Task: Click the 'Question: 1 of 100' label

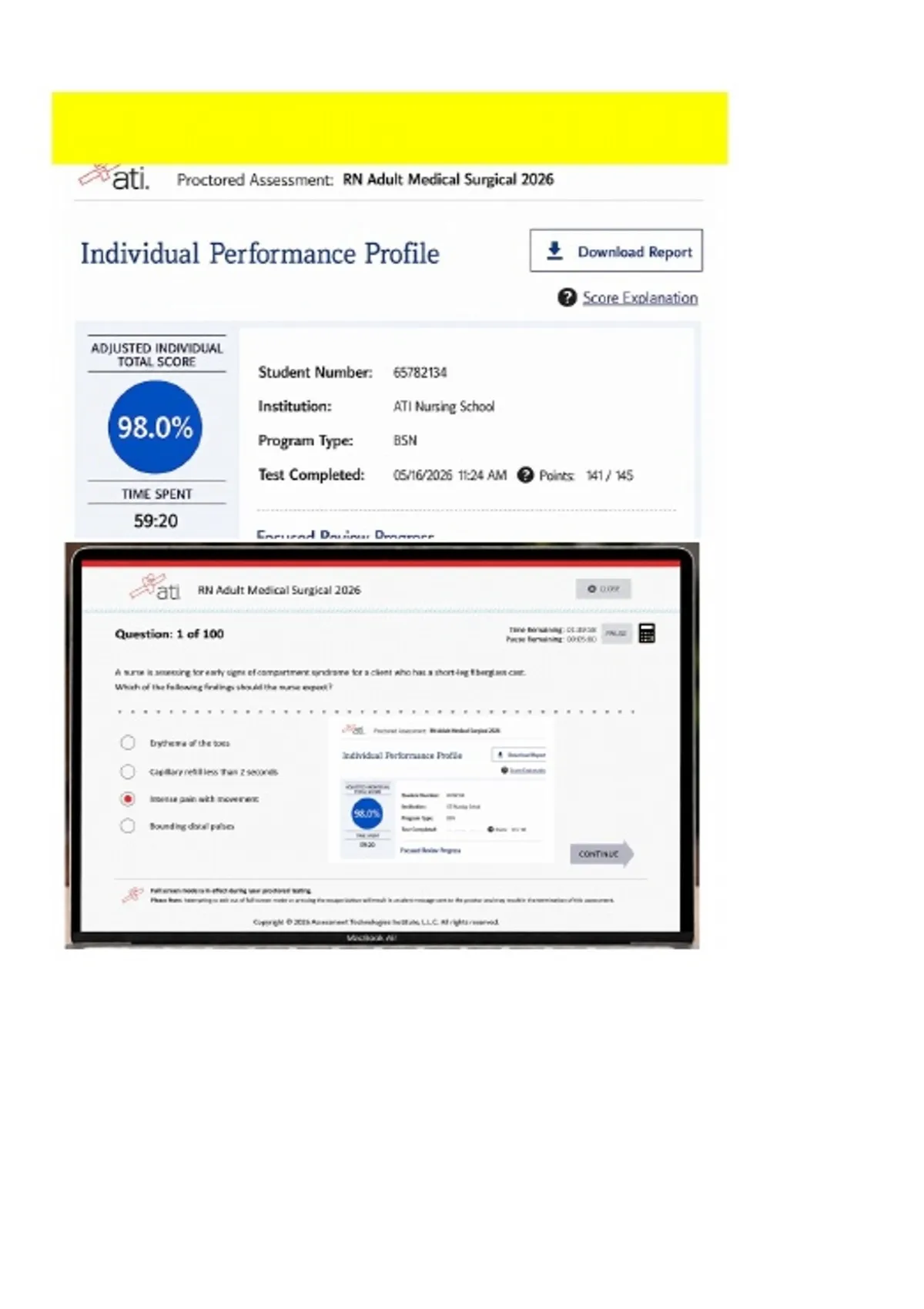Action: coord(169,634)
